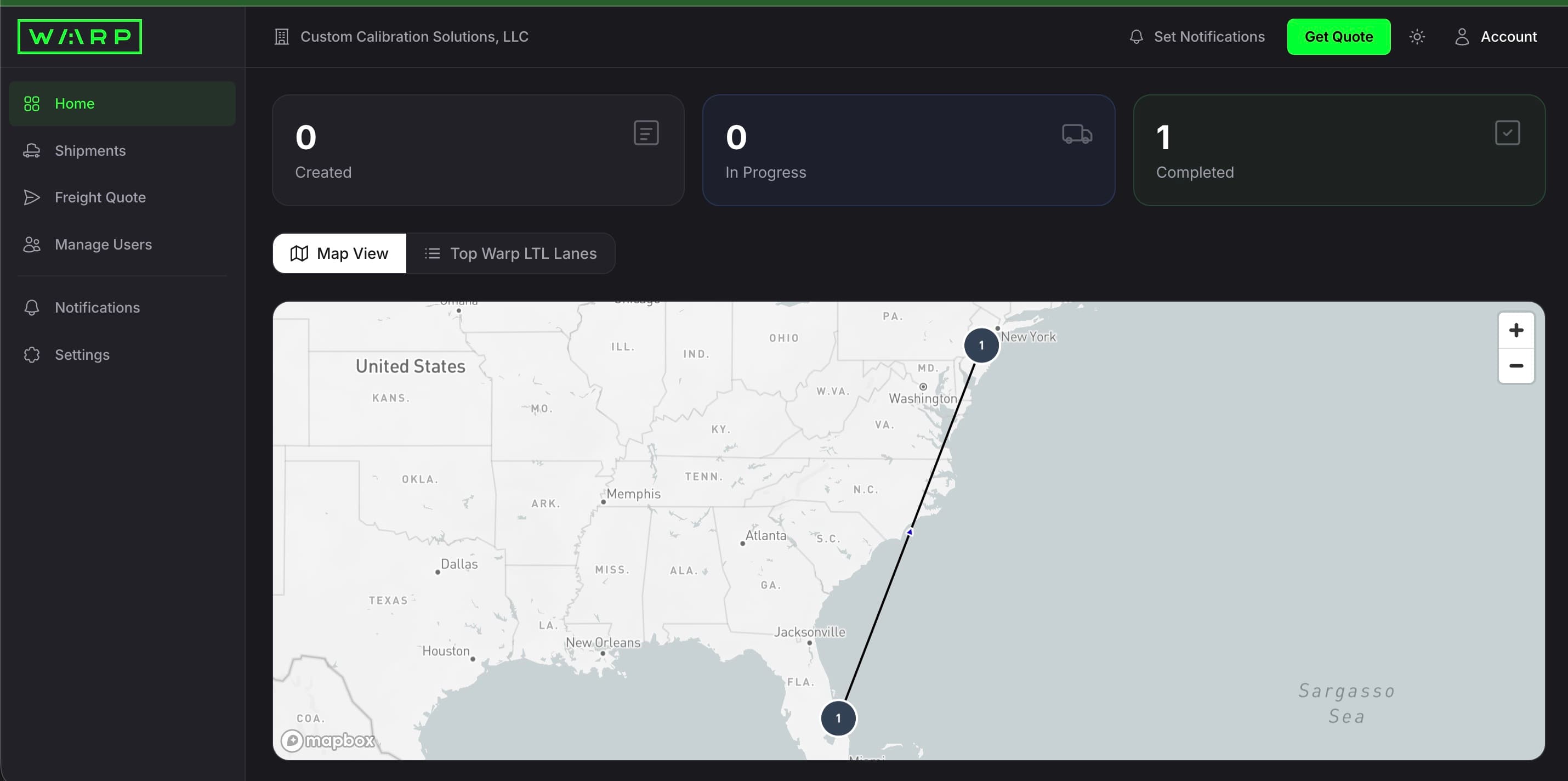
Task: Click the Florida shipment marker
Action: tap(838, 718)
